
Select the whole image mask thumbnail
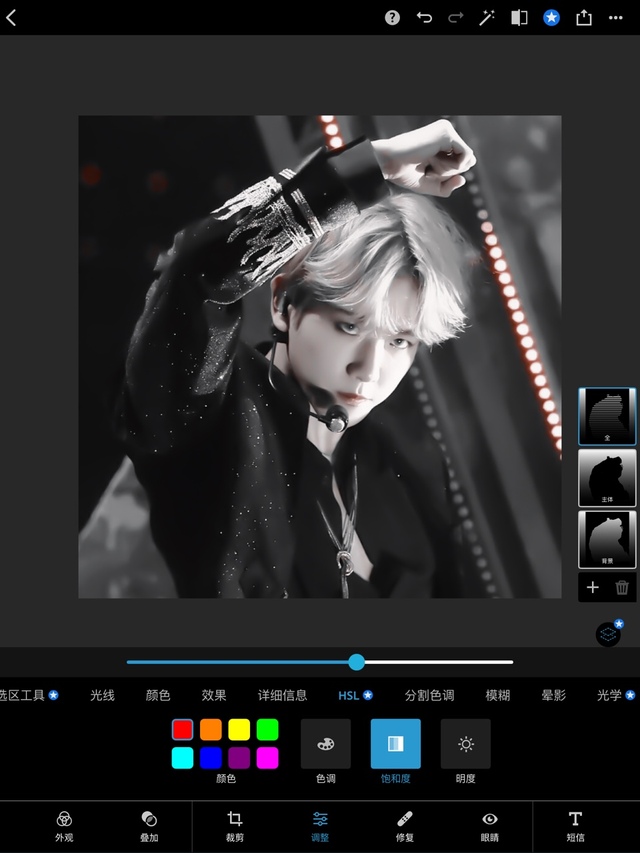point(607,416)
